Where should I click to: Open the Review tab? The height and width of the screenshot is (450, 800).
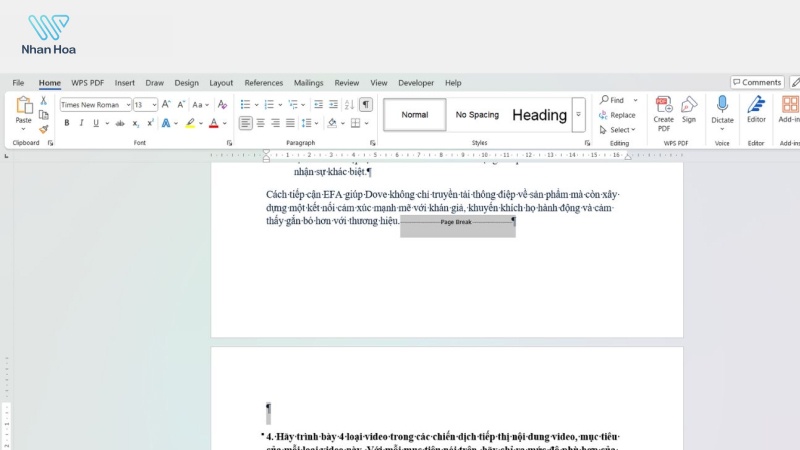coord(346,83)
